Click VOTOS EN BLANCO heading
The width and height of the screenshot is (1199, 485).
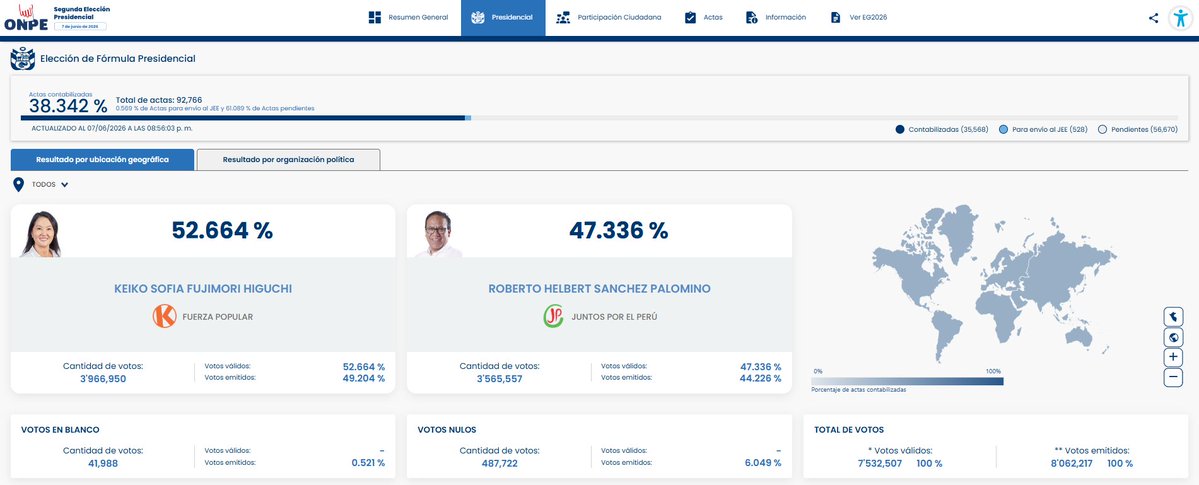coord(60,430)
